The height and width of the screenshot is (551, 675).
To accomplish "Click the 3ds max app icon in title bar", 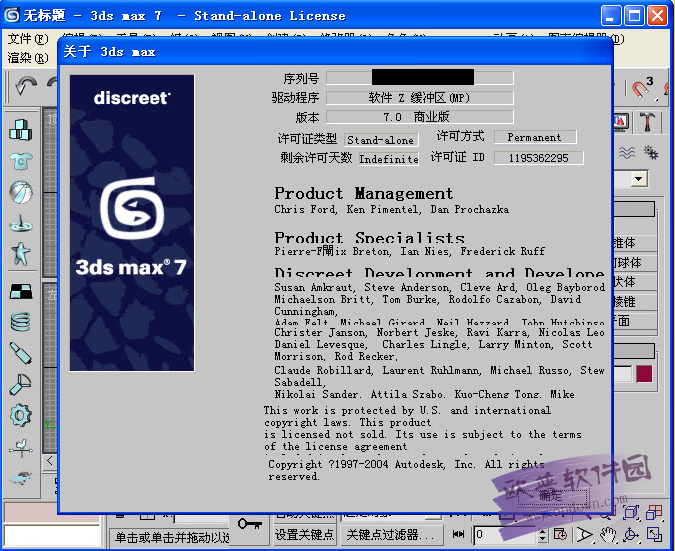I will pos(12,15).
